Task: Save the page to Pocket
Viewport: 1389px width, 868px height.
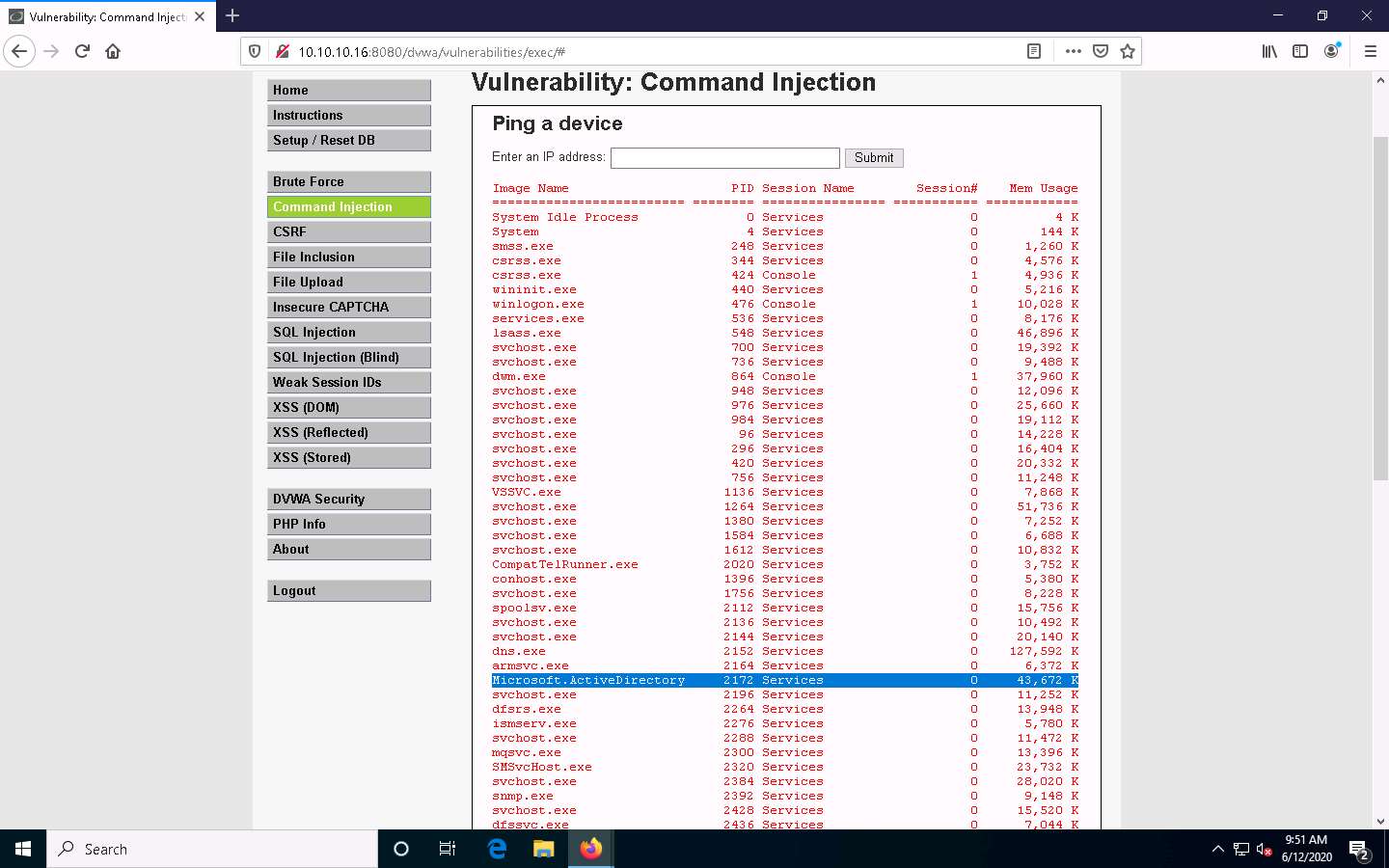Action: 1100,50
